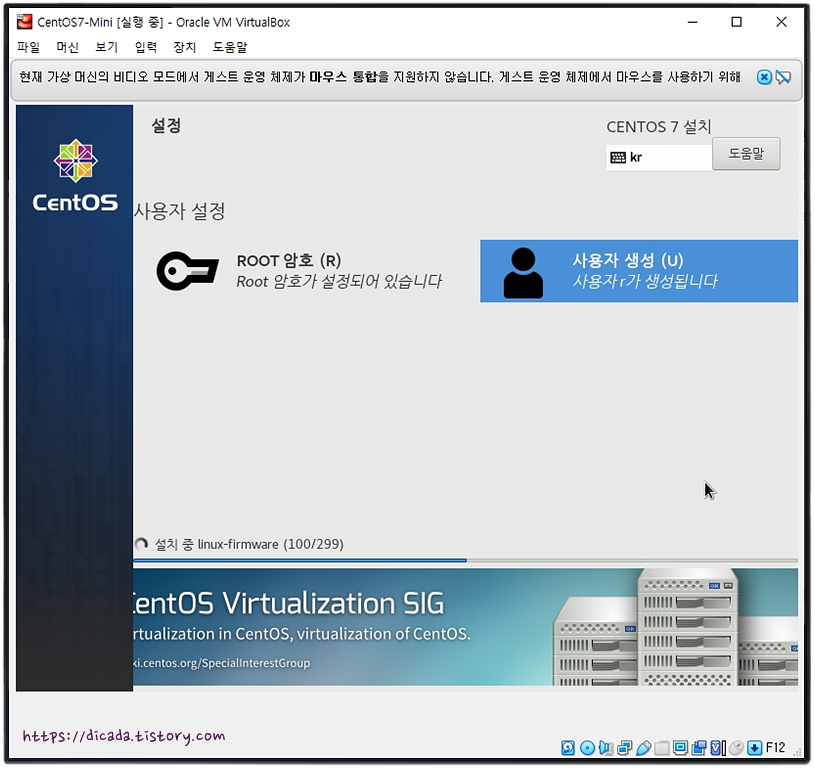
Task: Maximize the VirtualBox window
Action: tap(737, 22)
